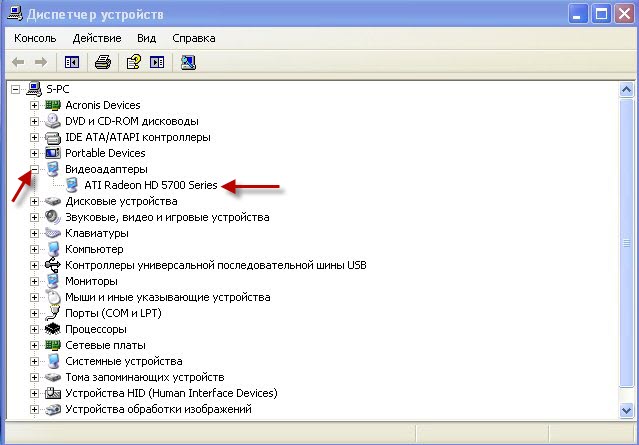Open Properties via the question-mark sheet icon

tap(134, 62)
